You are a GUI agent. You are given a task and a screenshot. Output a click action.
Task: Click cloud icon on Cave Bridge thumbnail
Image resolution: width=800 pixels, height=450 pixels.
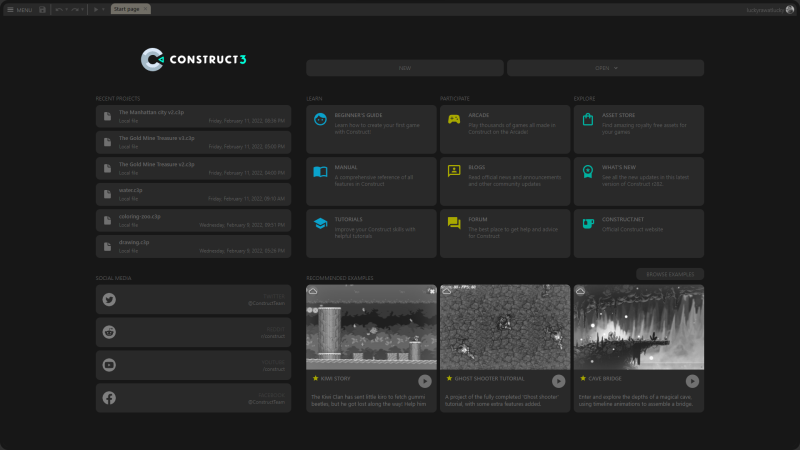pos(581,291)
